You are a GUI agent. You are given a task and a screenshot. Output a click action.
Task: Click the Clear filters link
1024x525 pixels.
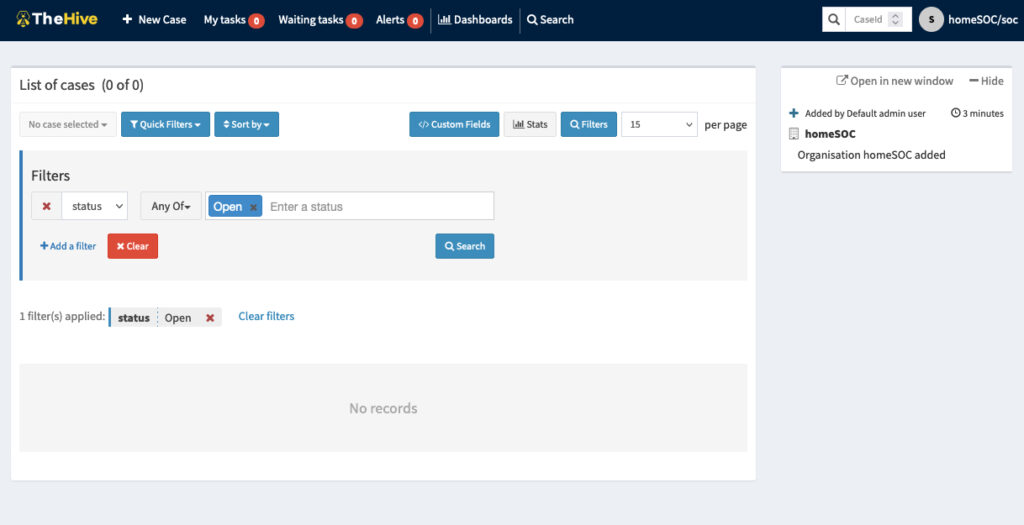[266, 316]
